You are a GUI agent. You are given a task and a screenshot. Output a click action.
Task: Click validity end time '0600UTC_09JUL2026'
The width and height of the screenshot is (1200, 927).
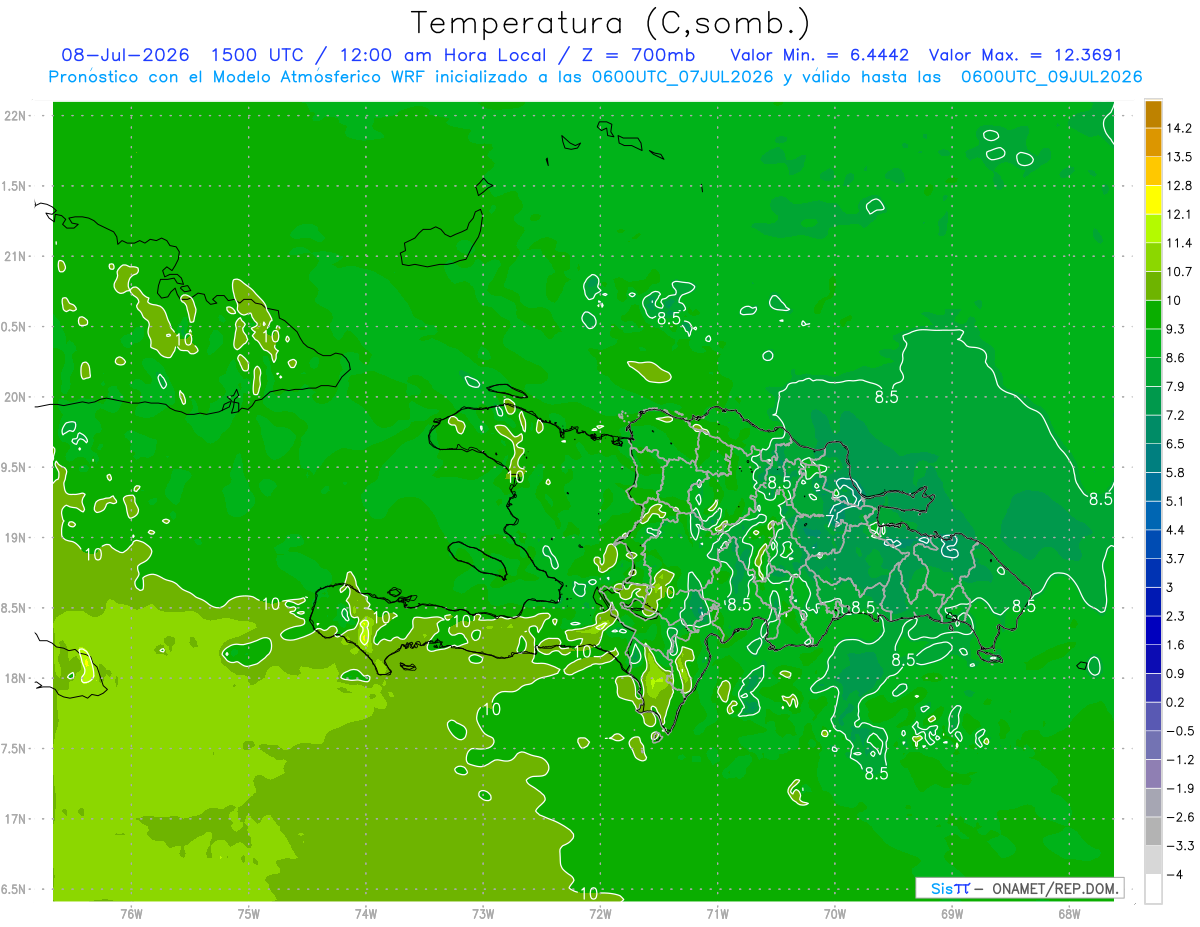(x=1052, y=77)
